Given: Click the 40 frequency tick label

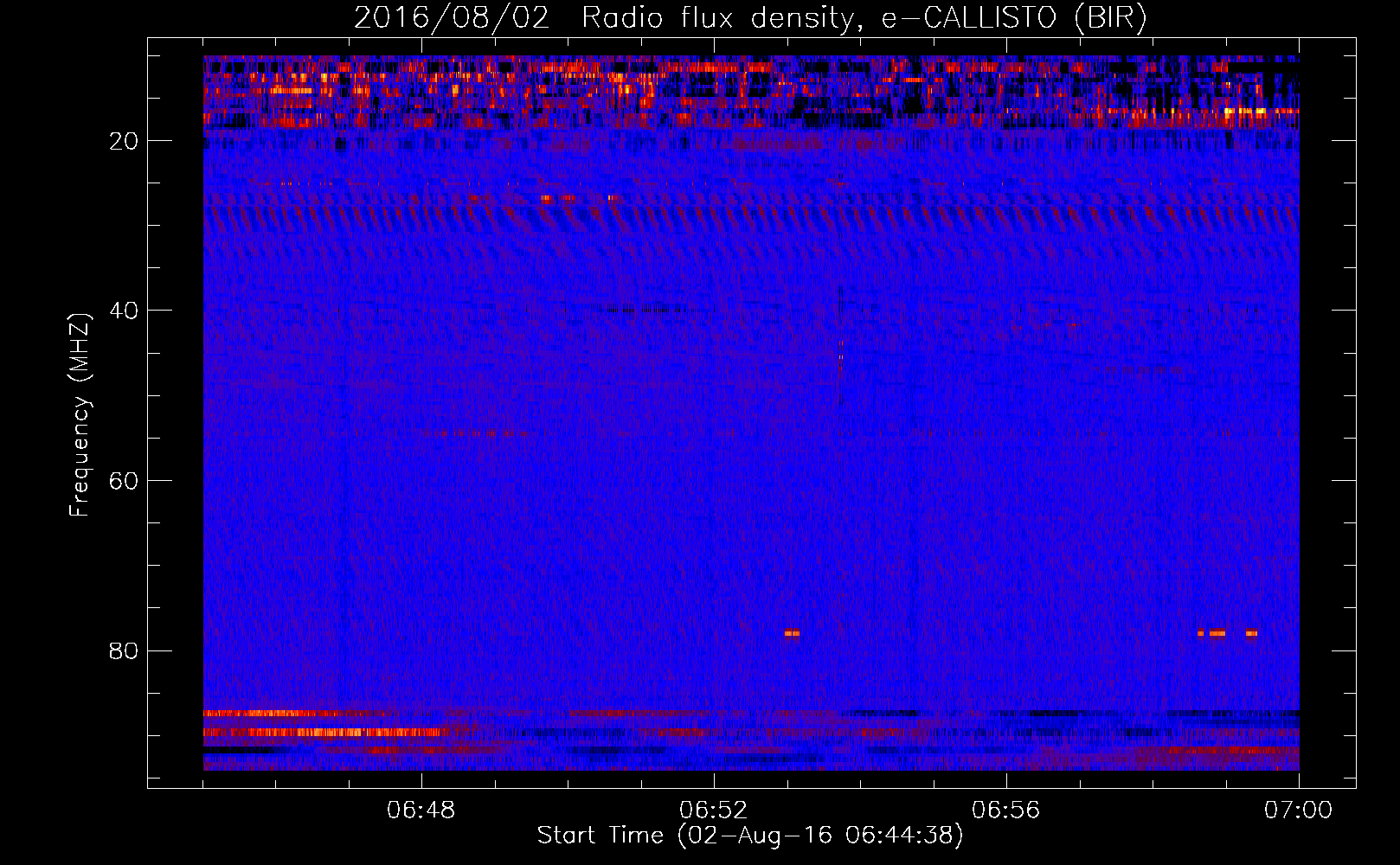Looking at the screenshot, I should pos(125,311).
